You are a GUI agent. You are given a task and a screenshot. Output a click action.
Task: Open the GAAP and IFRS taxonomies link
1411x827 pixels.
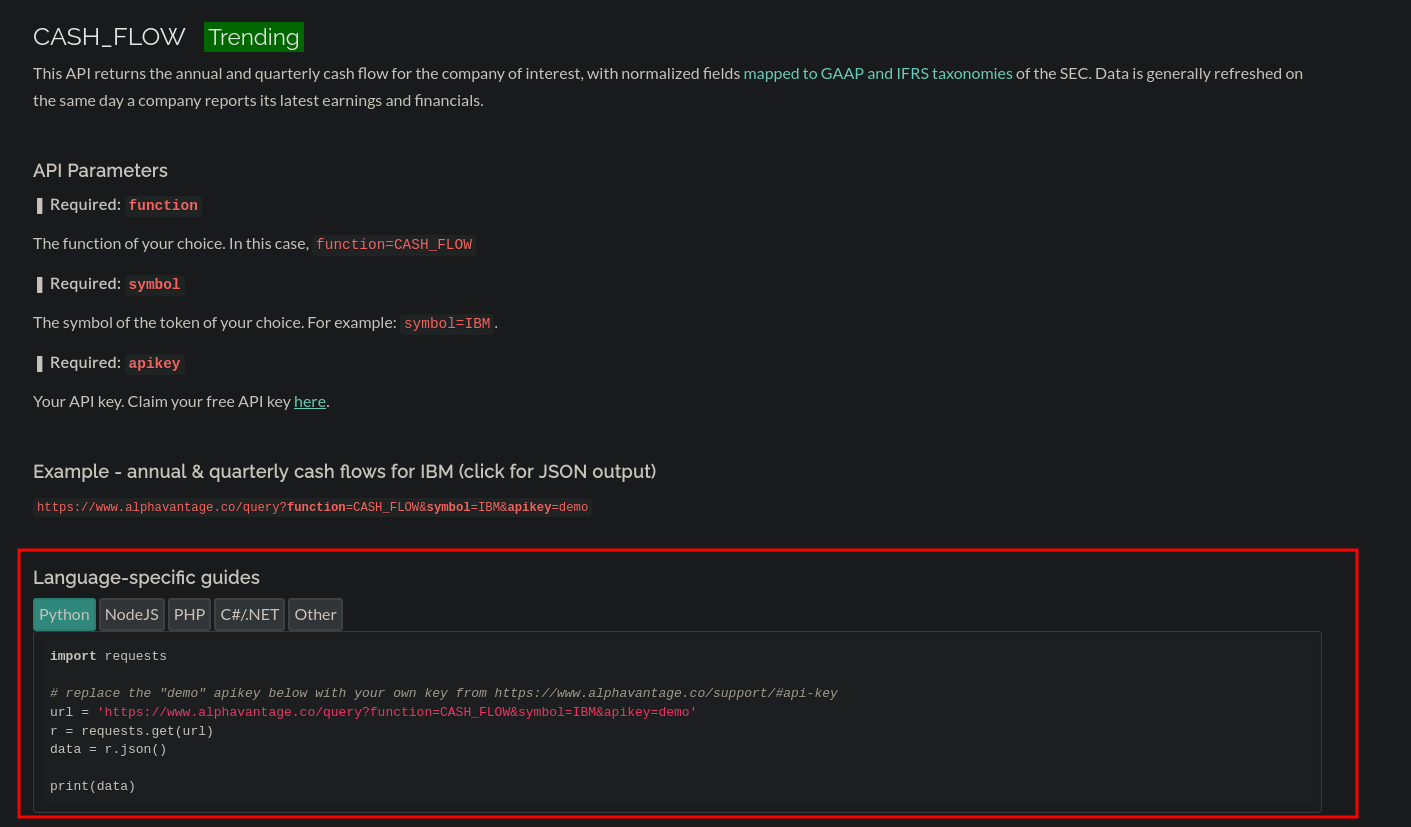[x=877, y=73]
